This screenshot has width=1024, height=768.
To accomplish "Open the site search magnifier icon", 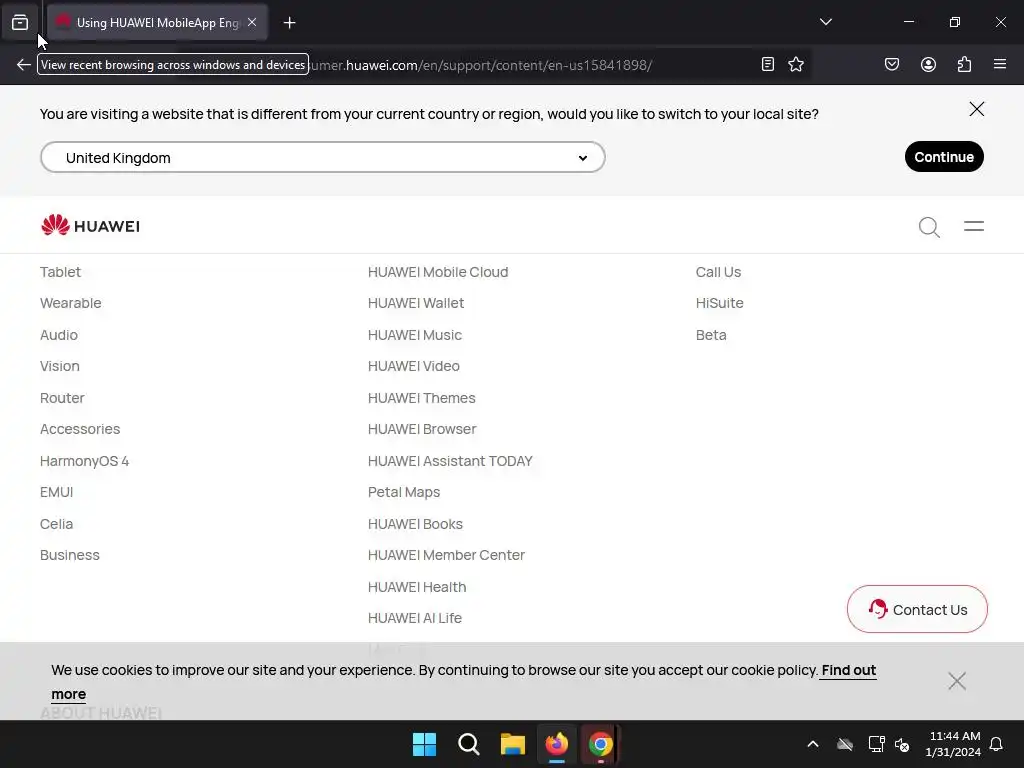I will click(x=929, y=227).
